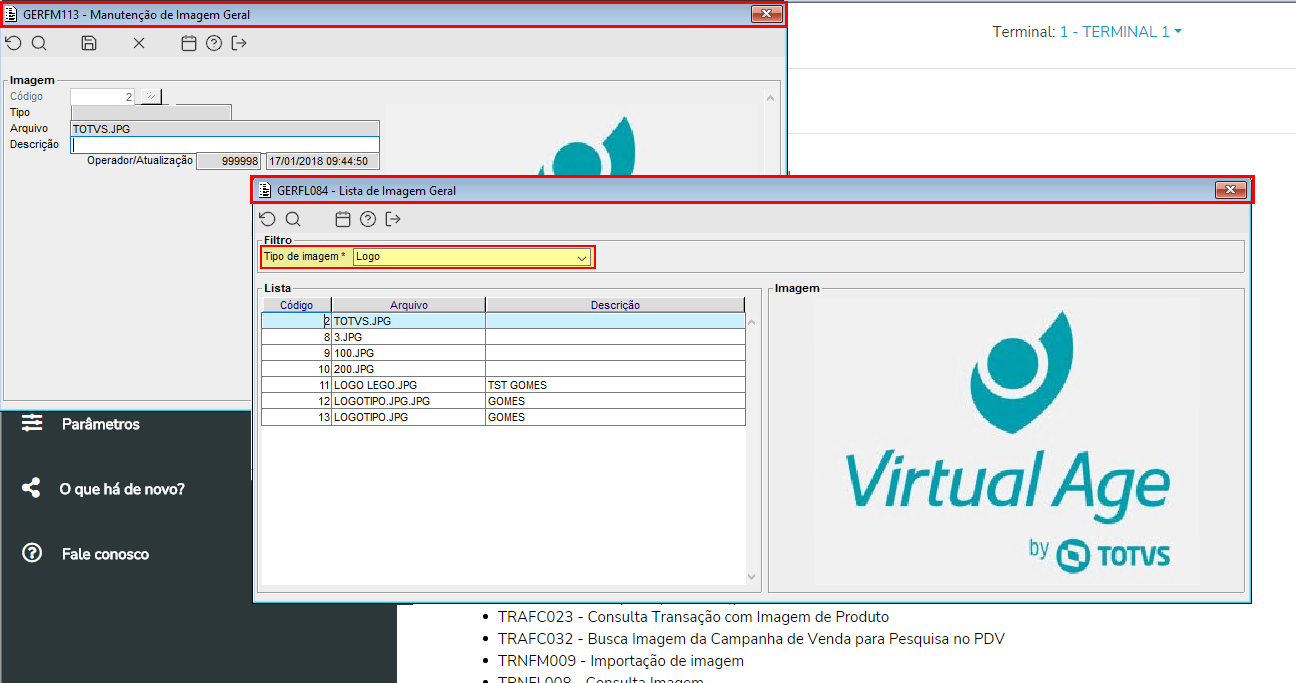Click the document icon in GERFL084 title bar
The image size is (1296, 683).
coord(265,190)
